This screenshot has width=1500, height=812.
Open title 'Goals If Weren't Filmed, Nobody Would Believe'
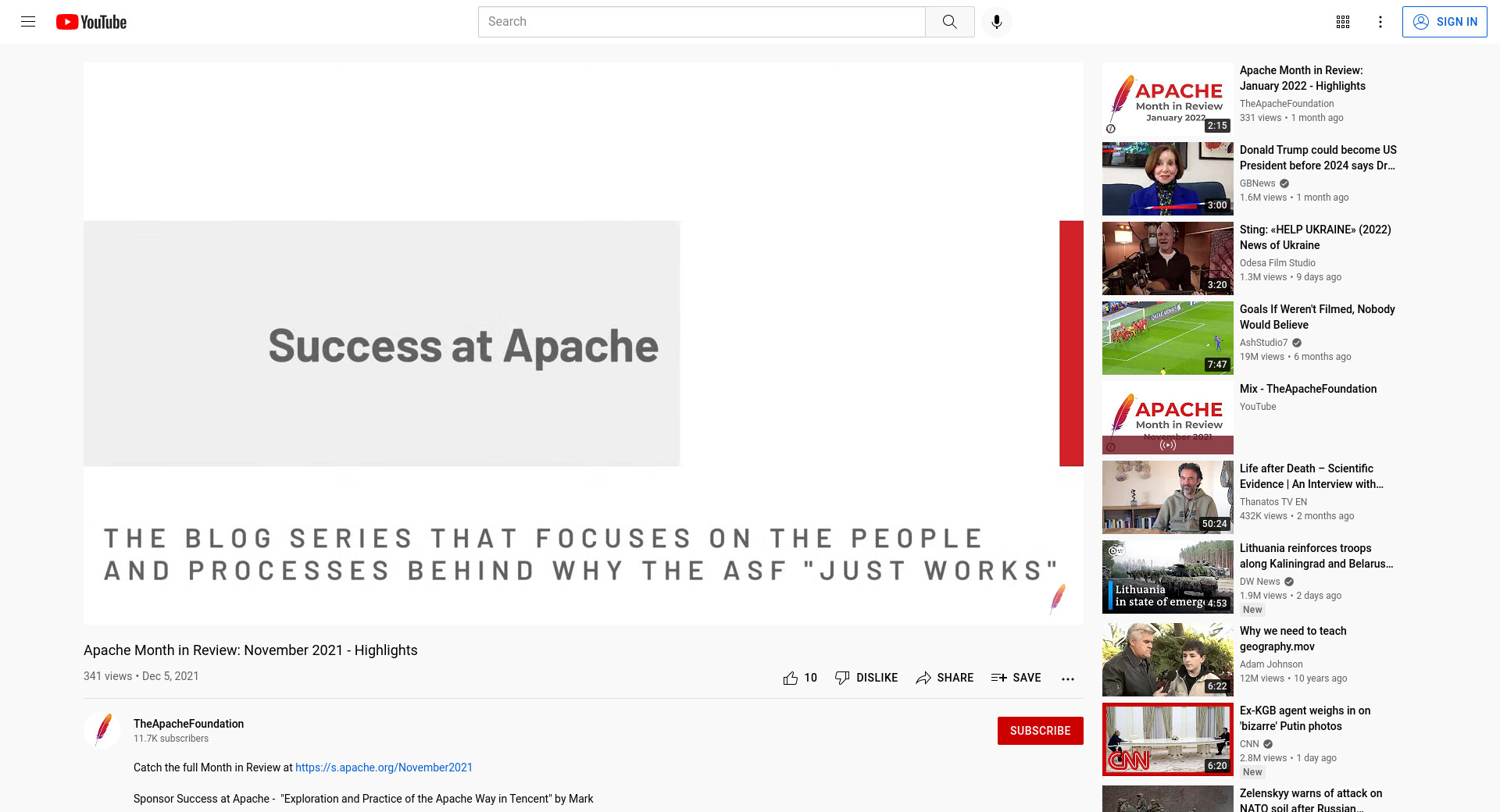pyautogui.click(x=1317, y=317)
